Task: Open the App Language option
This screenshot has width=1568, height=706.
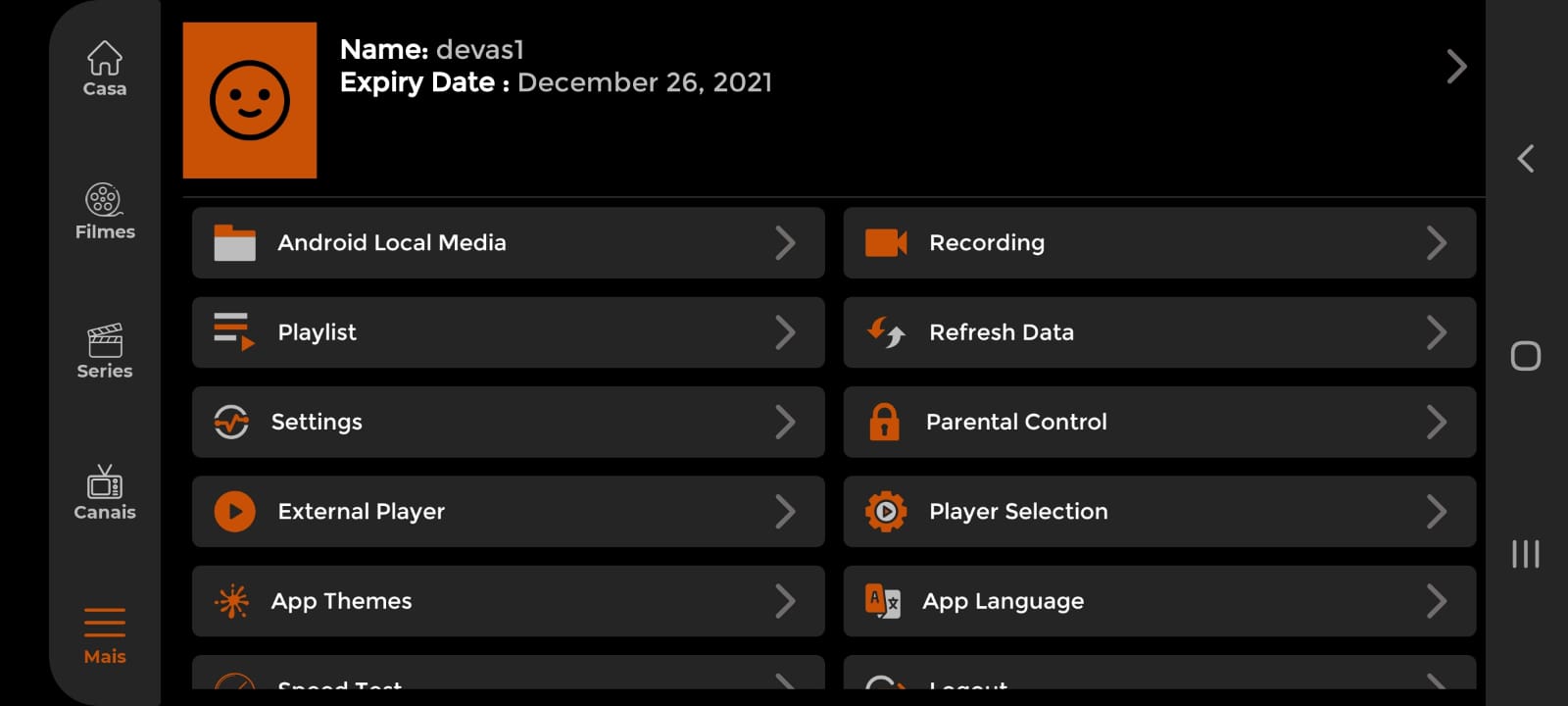Action: pos(1003,601)
